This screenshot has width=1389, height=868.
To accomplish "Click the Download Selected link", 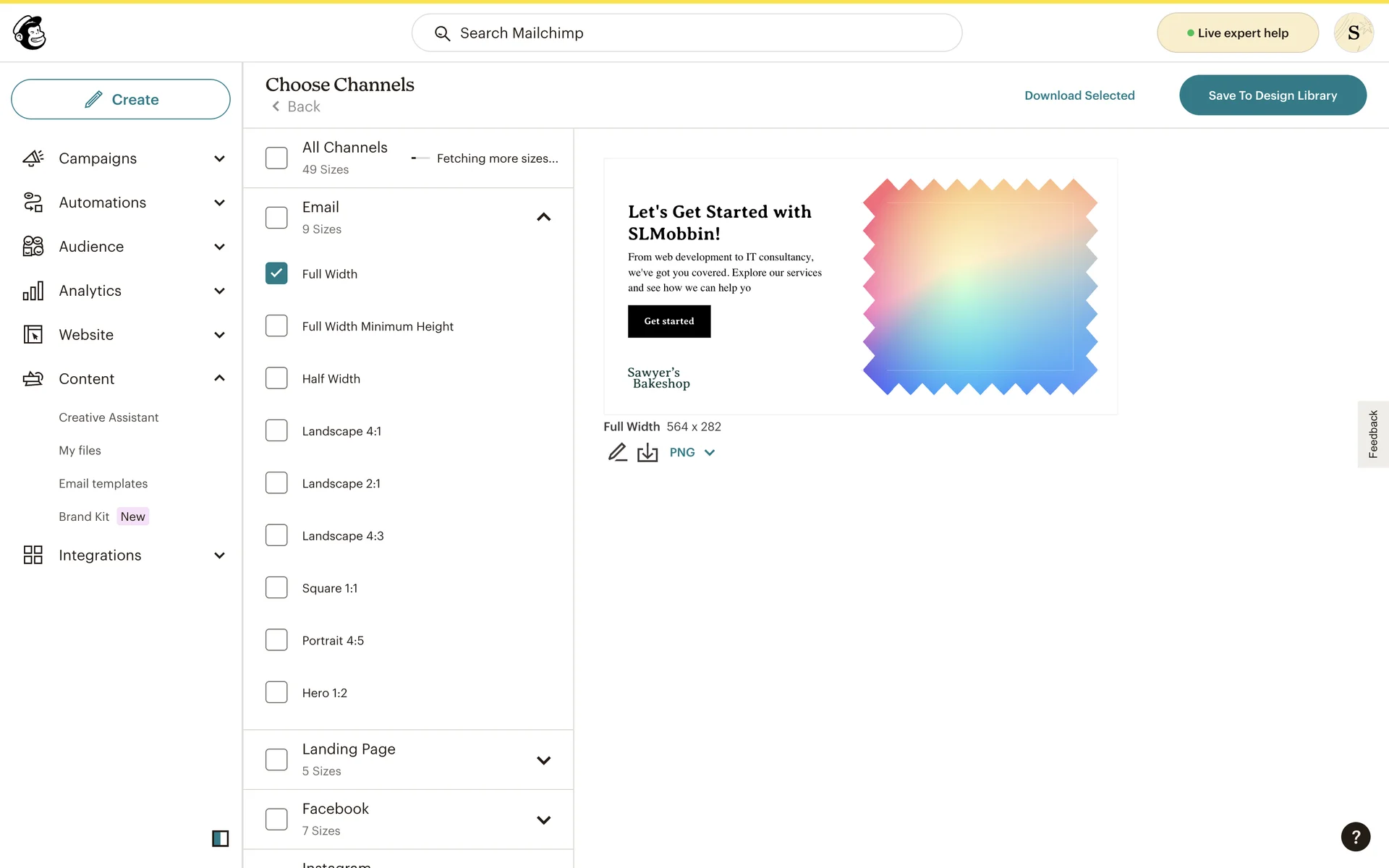I will [x=1079, y=95].
